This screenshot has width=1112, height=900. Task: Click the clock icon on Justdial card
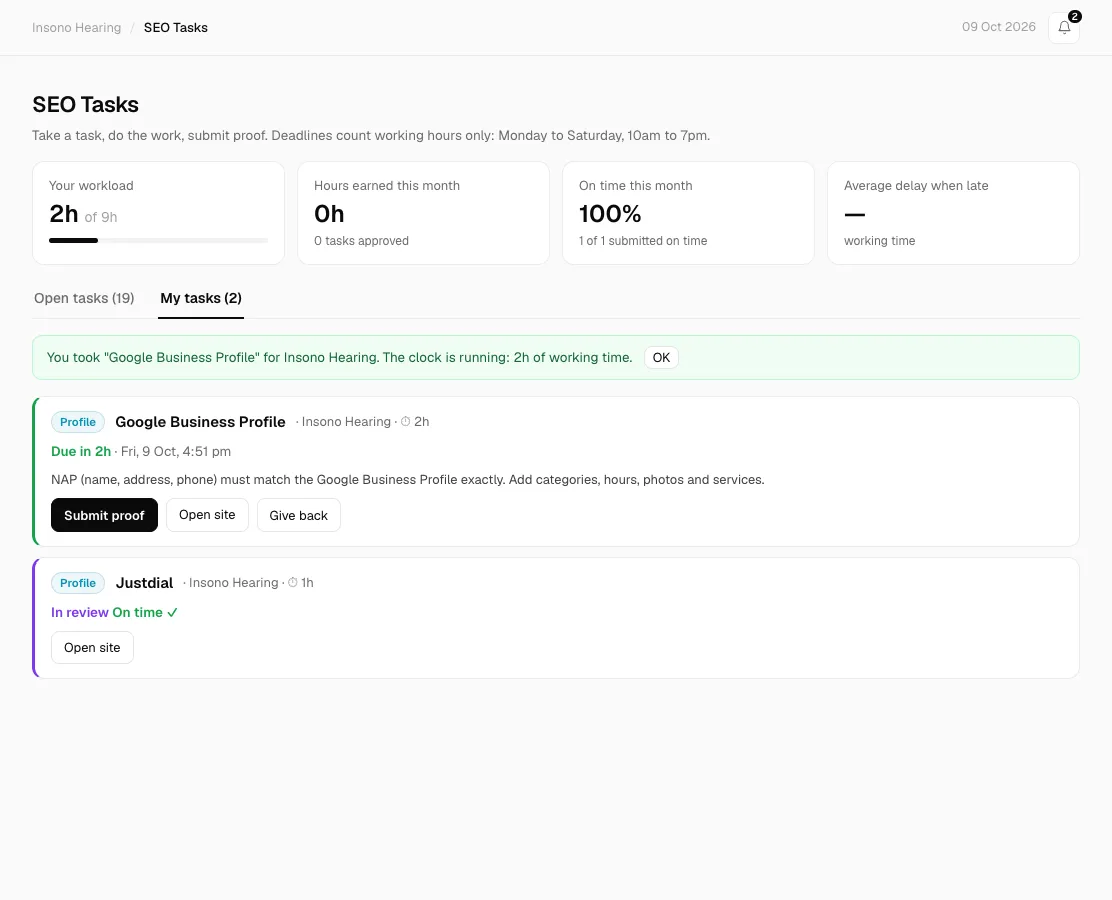[292, 582]
